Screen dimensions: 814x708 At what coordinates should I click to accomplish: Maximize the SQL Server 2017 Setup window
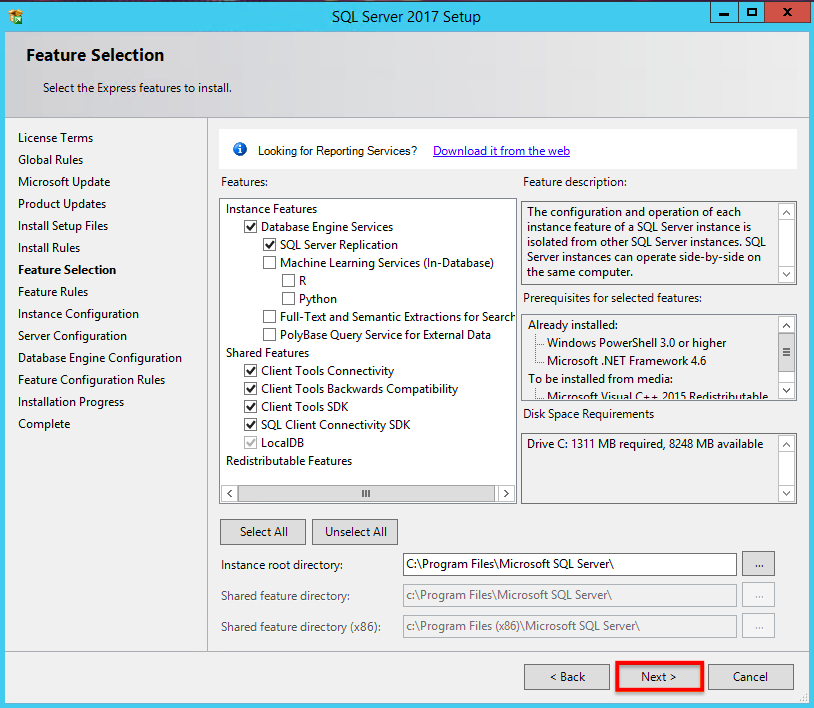point(751,12)
